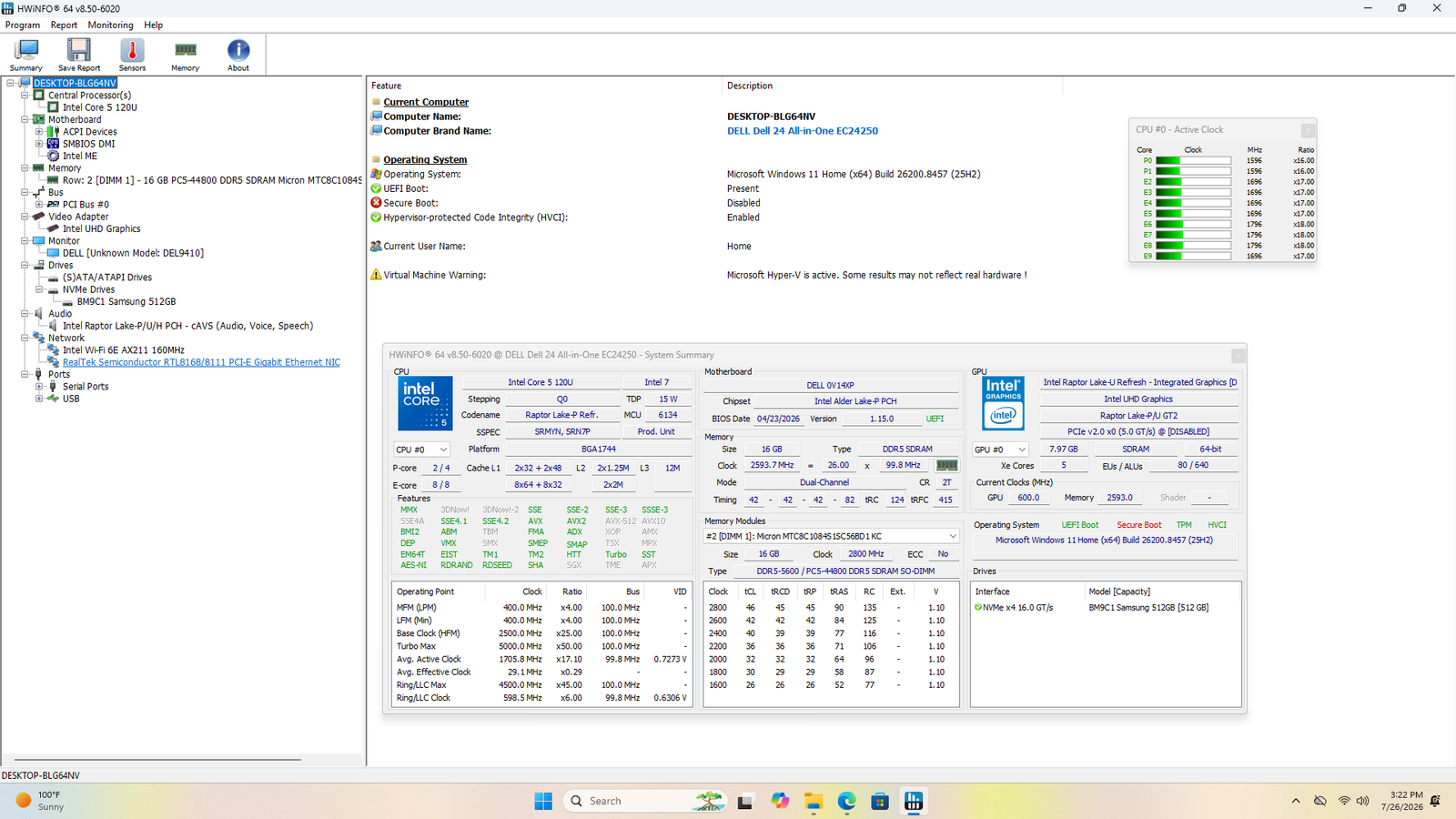The image size is (1456, 819).
Task: Open the Report menu
Action: 64,25
